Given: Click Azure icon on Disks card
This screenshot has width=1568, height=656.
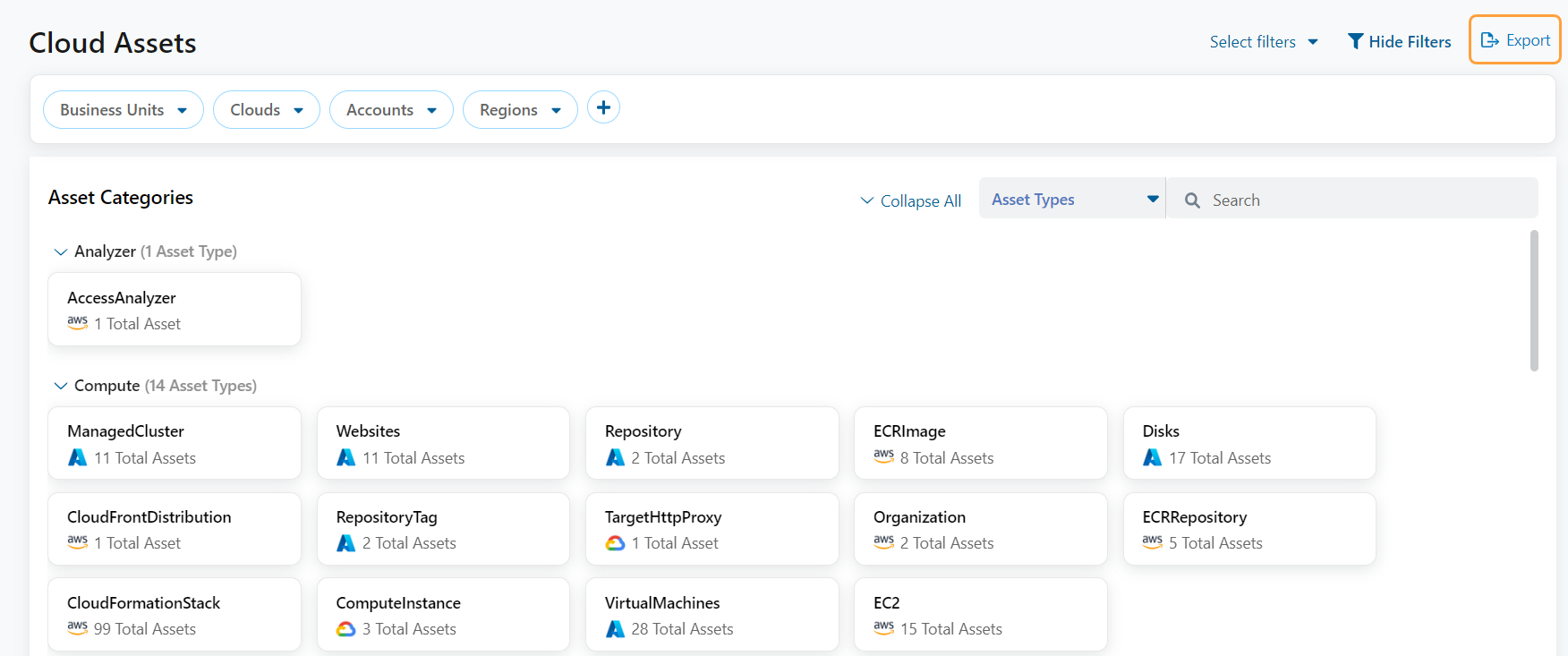Looking at the screenshot, I should pyautogui.click(x=1153, y=457).
